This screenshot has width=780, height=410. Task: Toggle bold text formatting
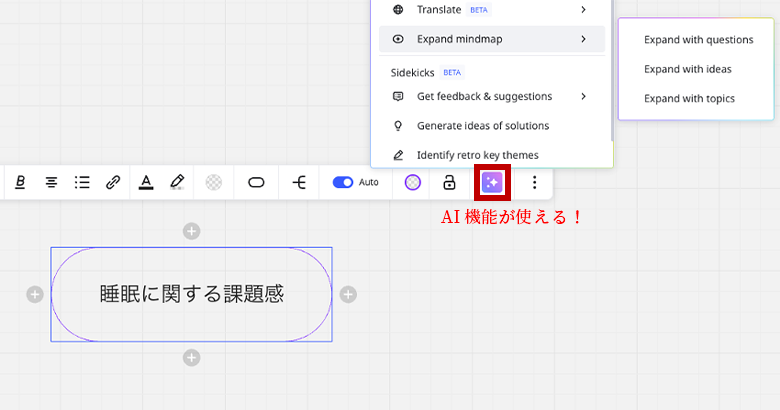pos(20,182)
